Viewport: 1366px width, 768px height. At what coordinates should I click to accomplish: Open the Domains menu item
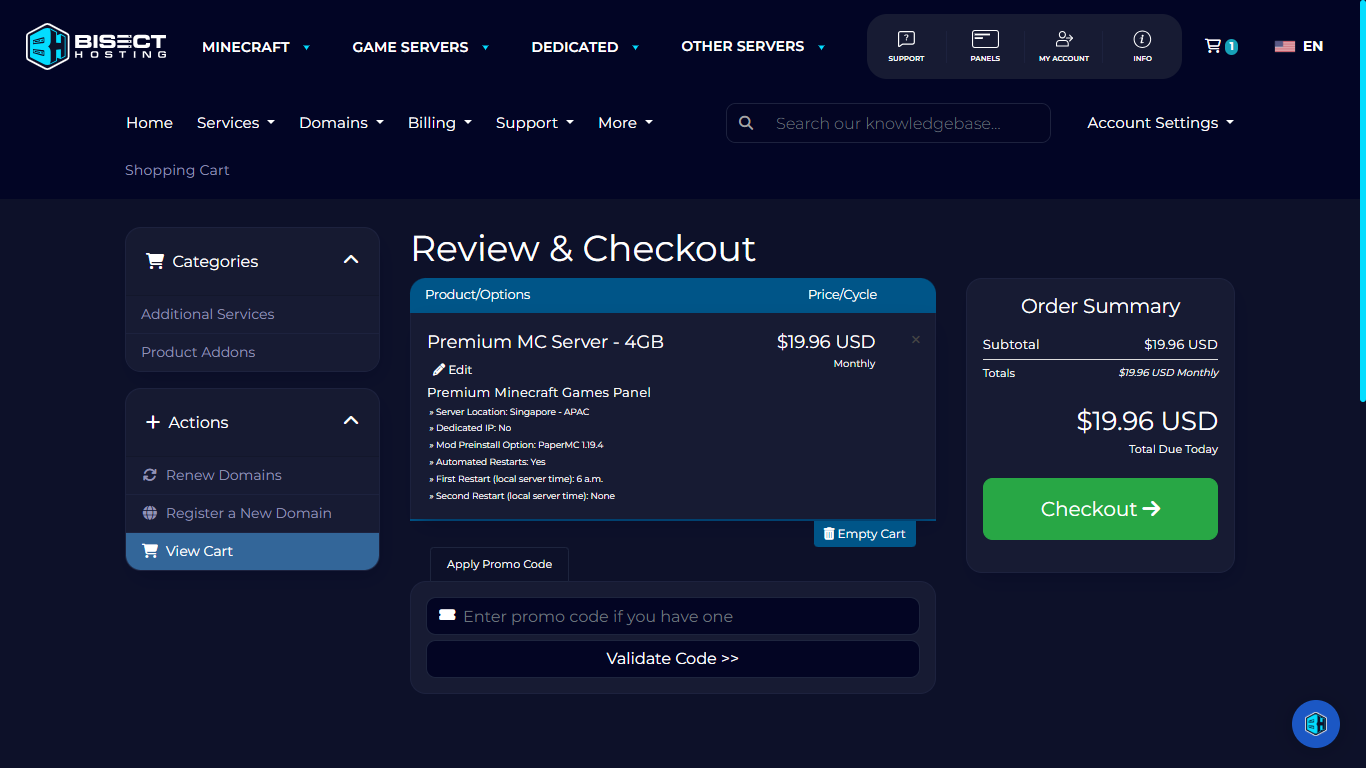tap(340, 122)
